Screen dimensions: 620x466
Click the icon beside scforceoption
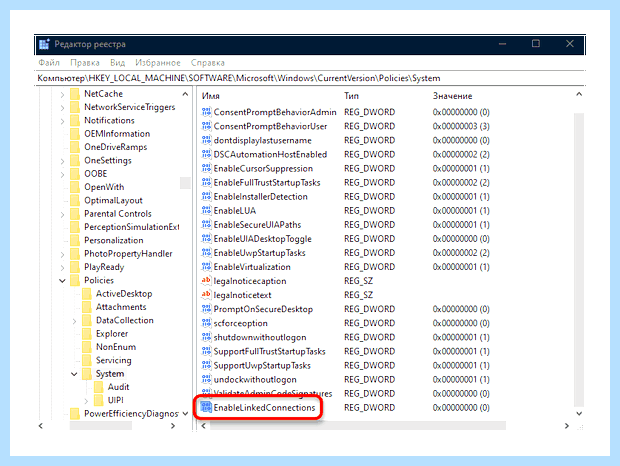coord(206,323)
